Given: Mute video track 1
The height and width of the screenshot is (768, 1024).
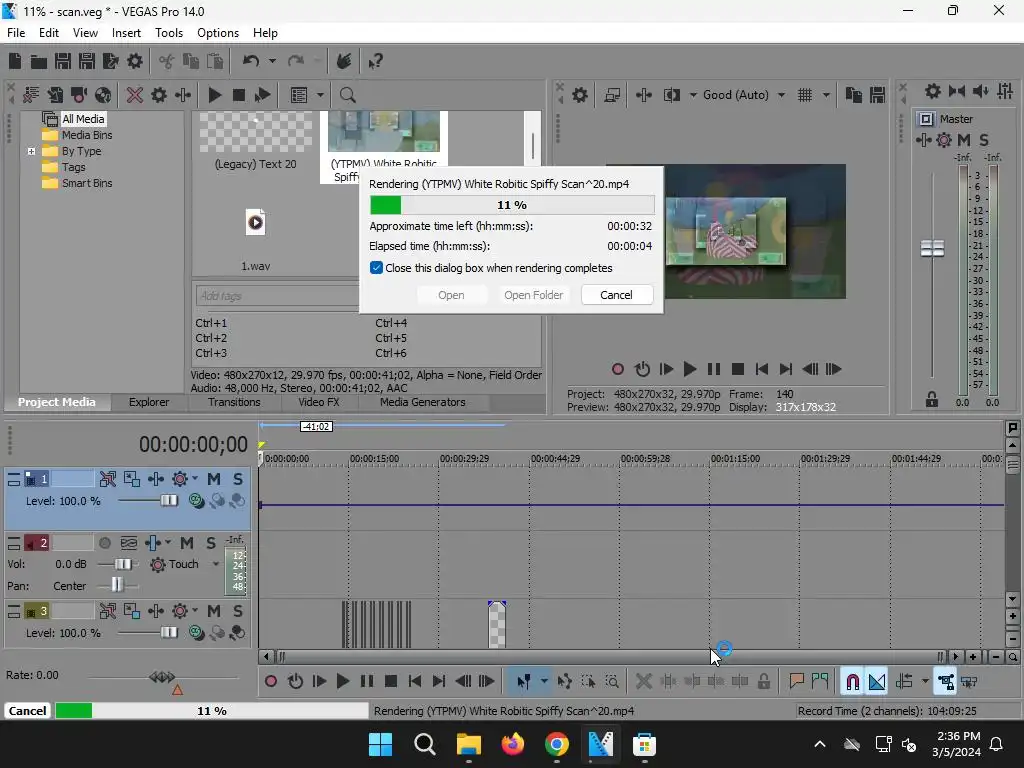Looking at the screenshot, I should [214, 479].
